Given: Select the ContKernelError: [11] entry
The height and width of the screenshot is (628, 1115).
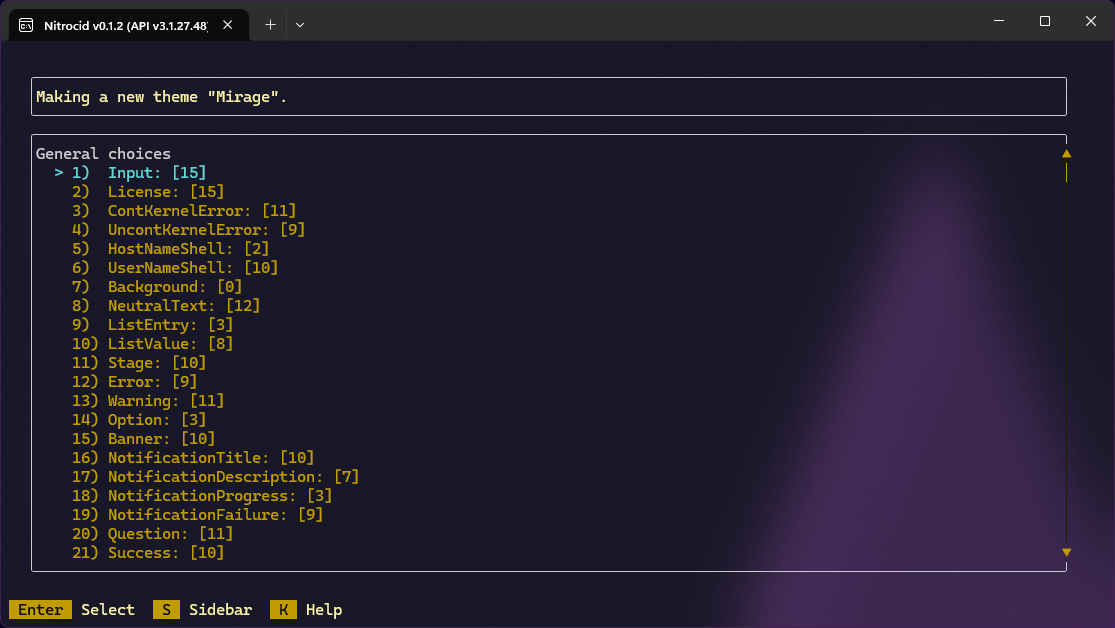Looking at the screenshot, I should pyautogui.click(x=201, y=211).
